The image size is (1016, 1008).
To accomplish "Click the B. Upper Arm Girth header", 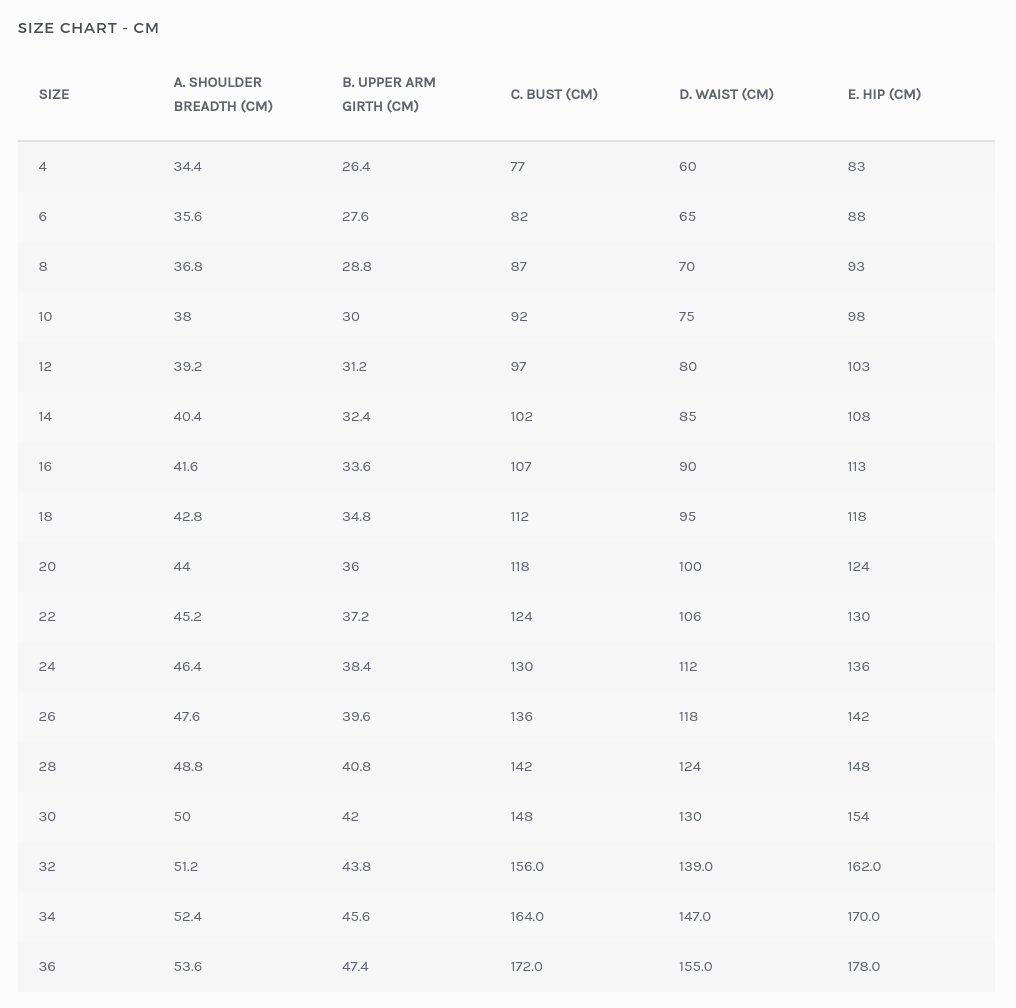I will 389,94.
